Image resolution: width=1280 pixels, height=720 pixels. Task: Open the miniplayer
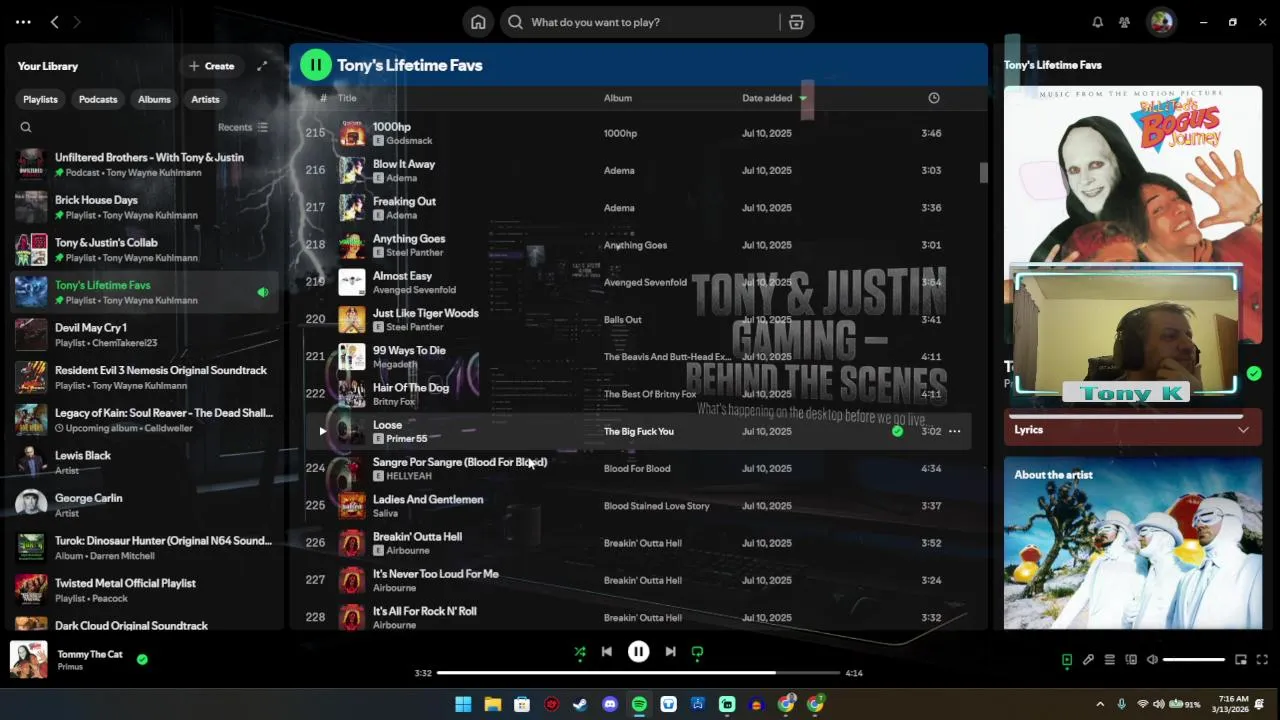click(x=1241, y=660)
